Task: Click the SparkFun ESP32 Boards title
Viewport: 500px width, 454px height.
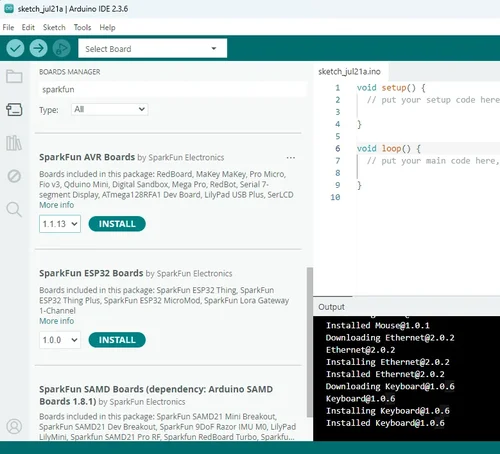Action: pos(91,273)
